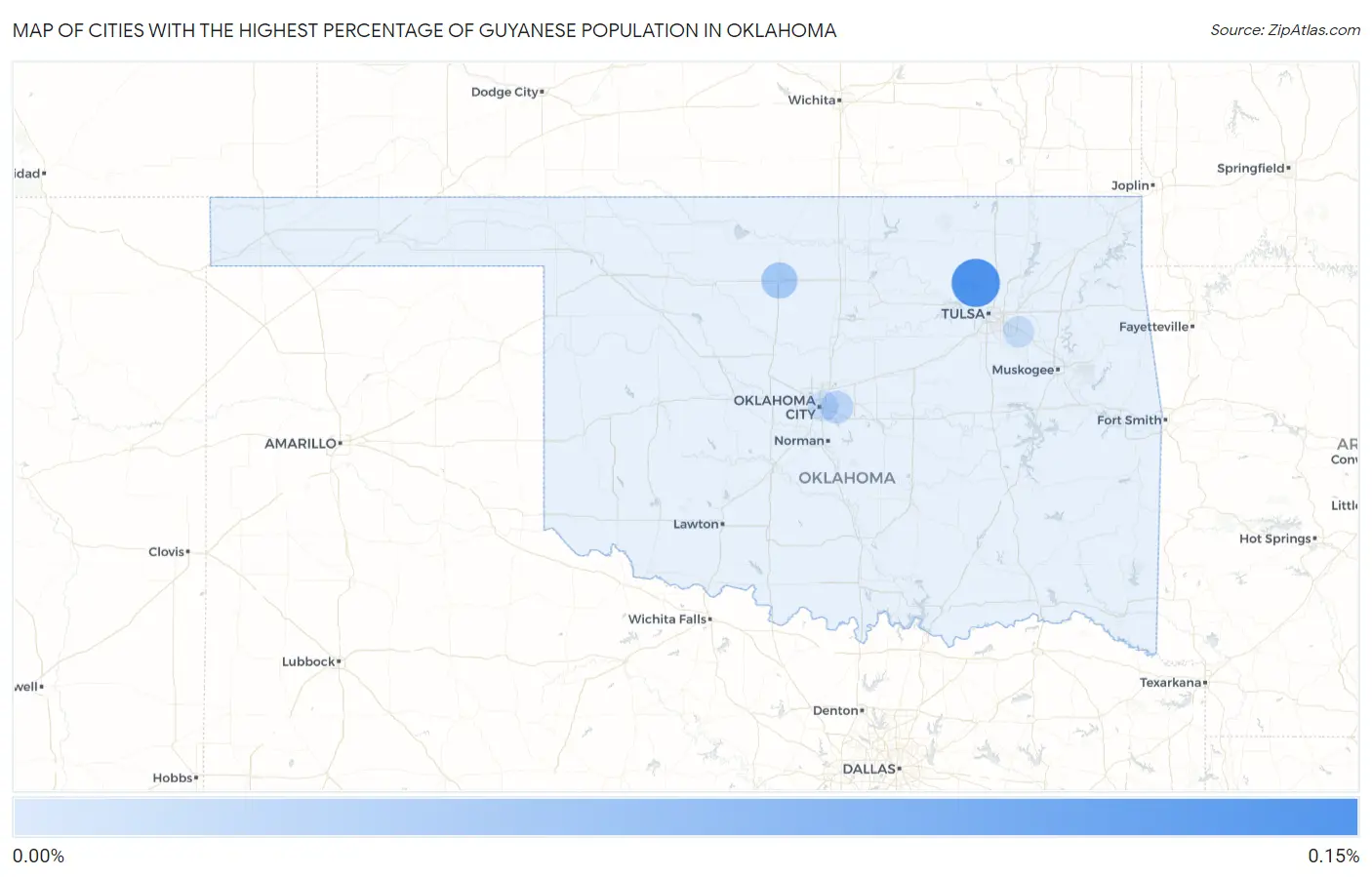Click the Lawton city label
Screen dimensions: 1372x877
(696, 524)
